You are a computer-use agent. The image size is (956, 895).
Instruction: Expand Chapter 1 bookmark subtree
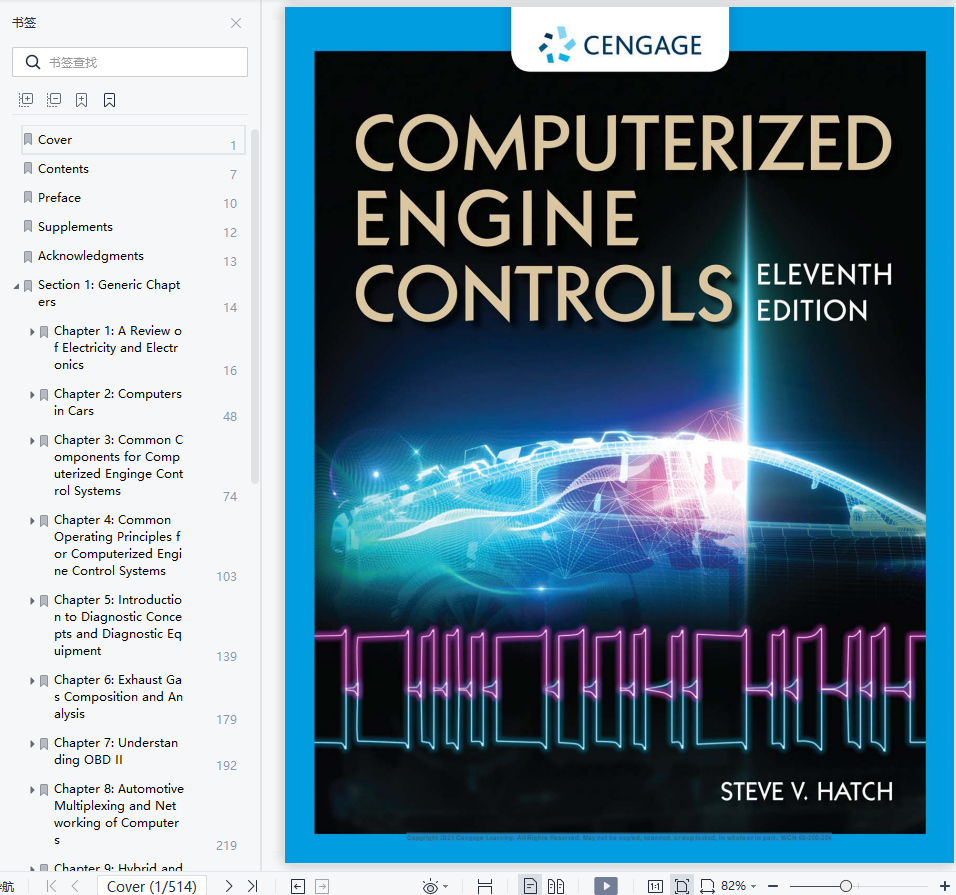click(32, 332)
